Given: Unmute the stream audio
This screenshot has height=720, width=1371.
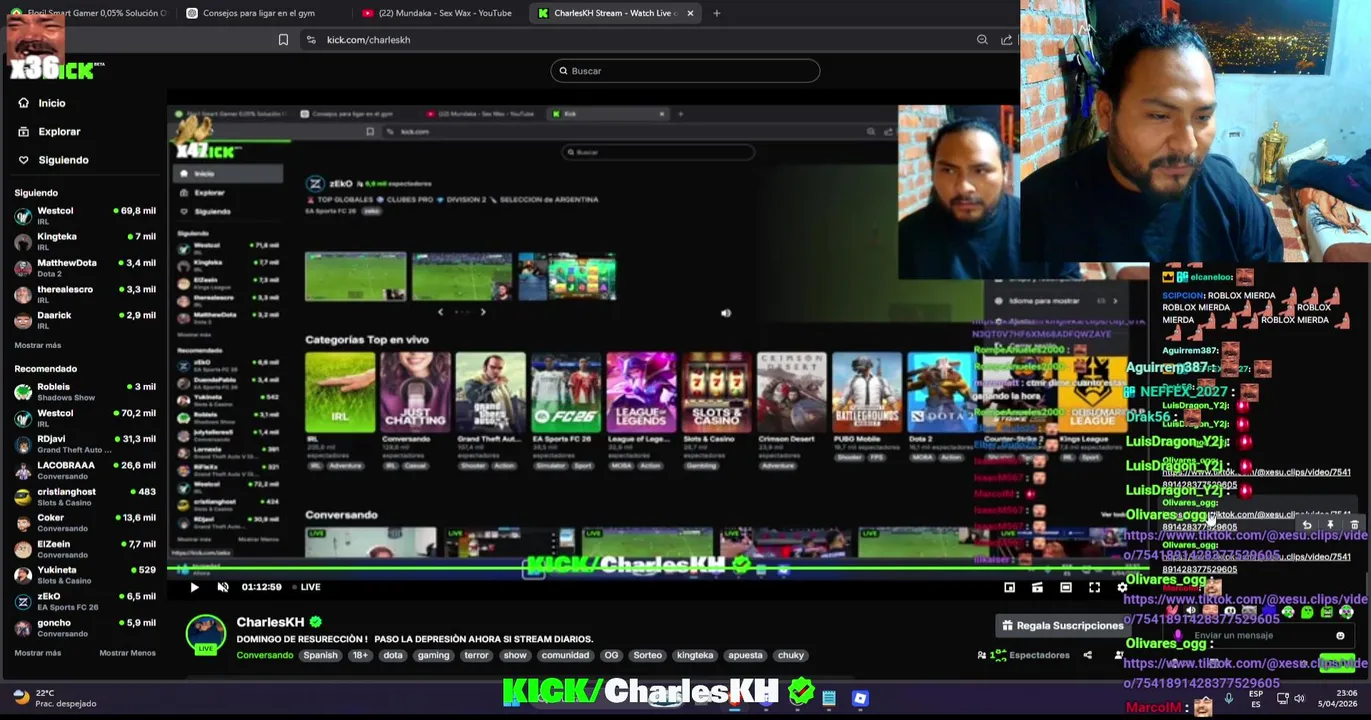Looking at the screenshot, I should [223, 587].
